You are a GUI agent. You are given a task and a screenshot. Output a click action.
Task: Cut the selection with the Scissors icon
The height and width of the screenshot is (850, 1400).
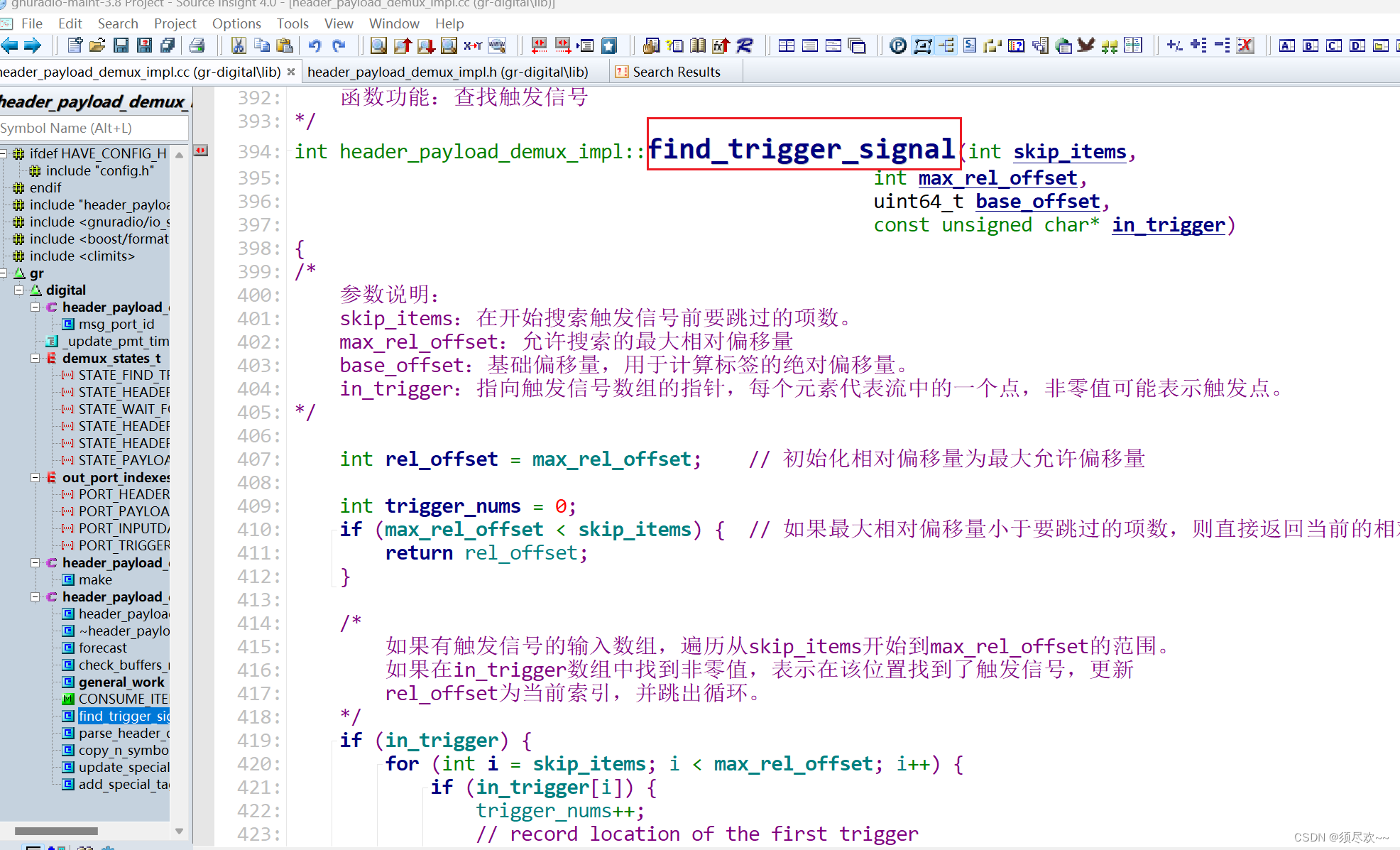click(x=239, y=46)
